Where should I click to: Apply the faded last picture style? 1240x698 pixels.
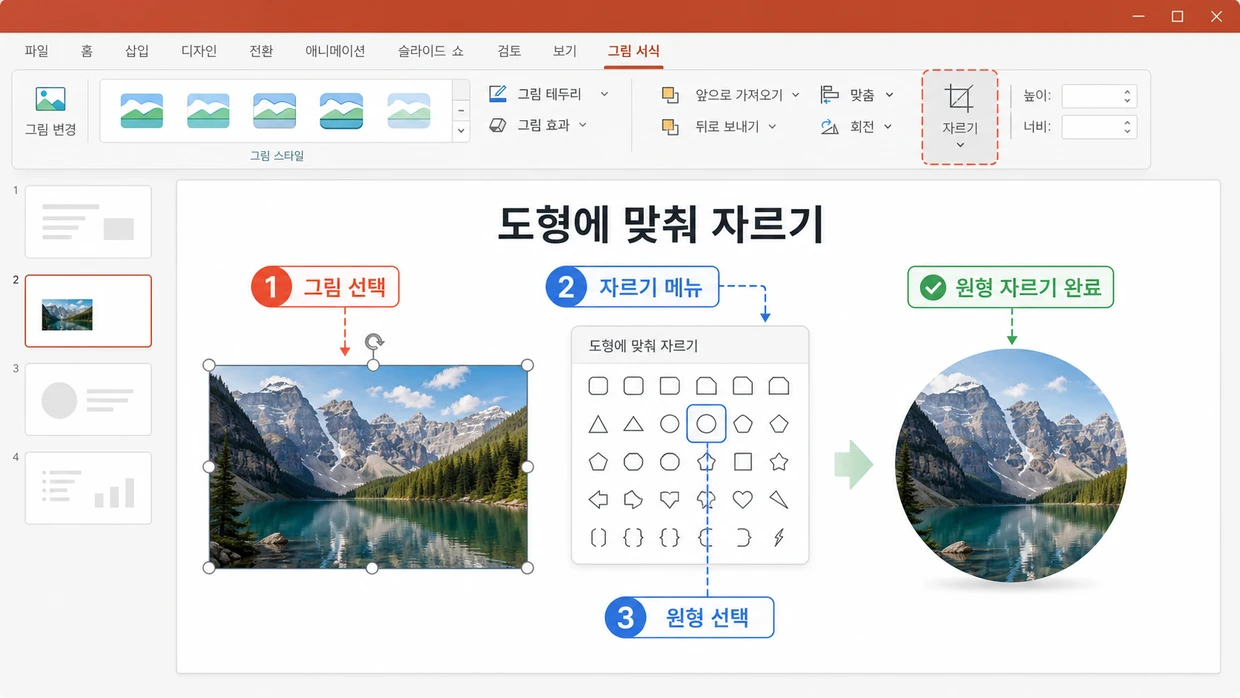[x=408, y=110]
